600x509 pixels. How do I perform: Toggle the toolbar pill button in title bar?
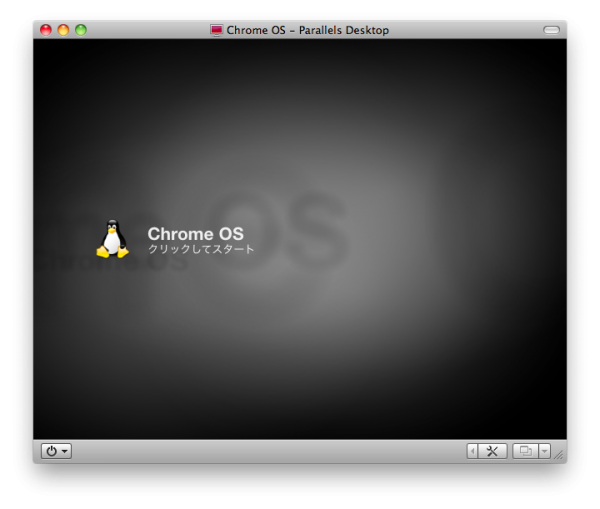click(x=551, y=30)
